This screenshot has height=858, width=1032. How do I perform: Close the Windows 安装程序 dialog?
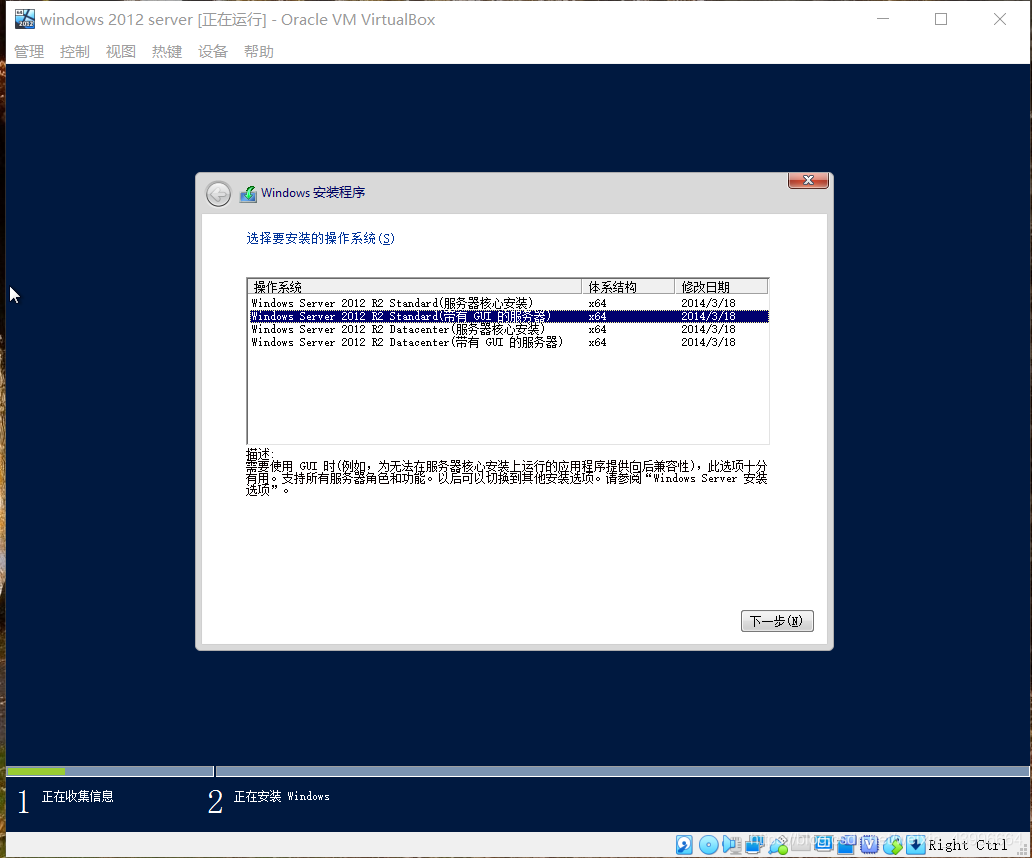[808, 180]
